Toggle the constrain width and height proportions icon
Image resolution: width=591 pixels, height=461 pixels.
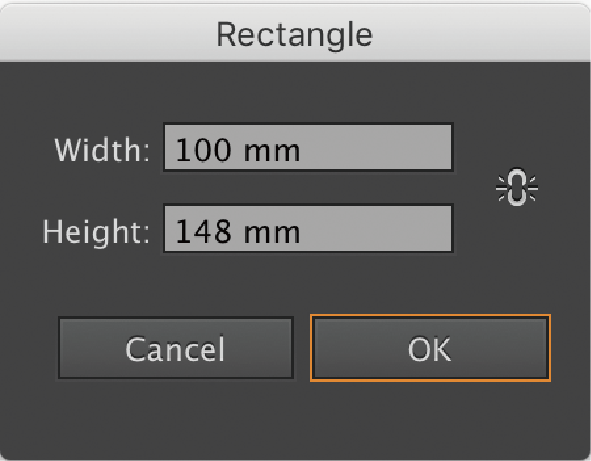[x=517, y=187]
